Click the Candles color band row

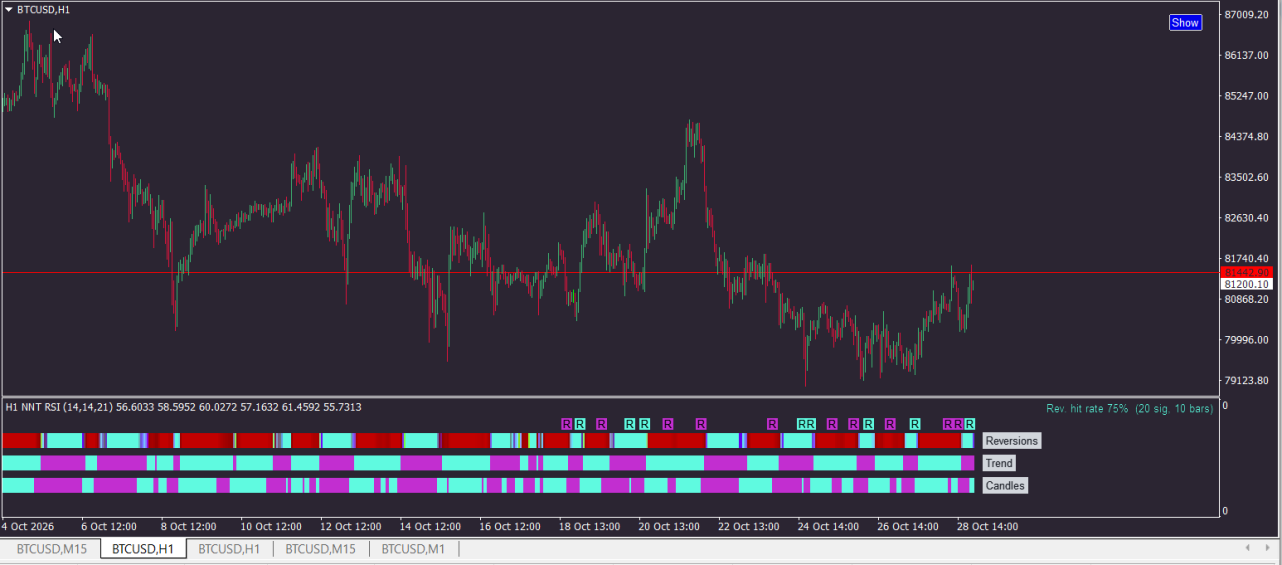click(x=488, y=485)
